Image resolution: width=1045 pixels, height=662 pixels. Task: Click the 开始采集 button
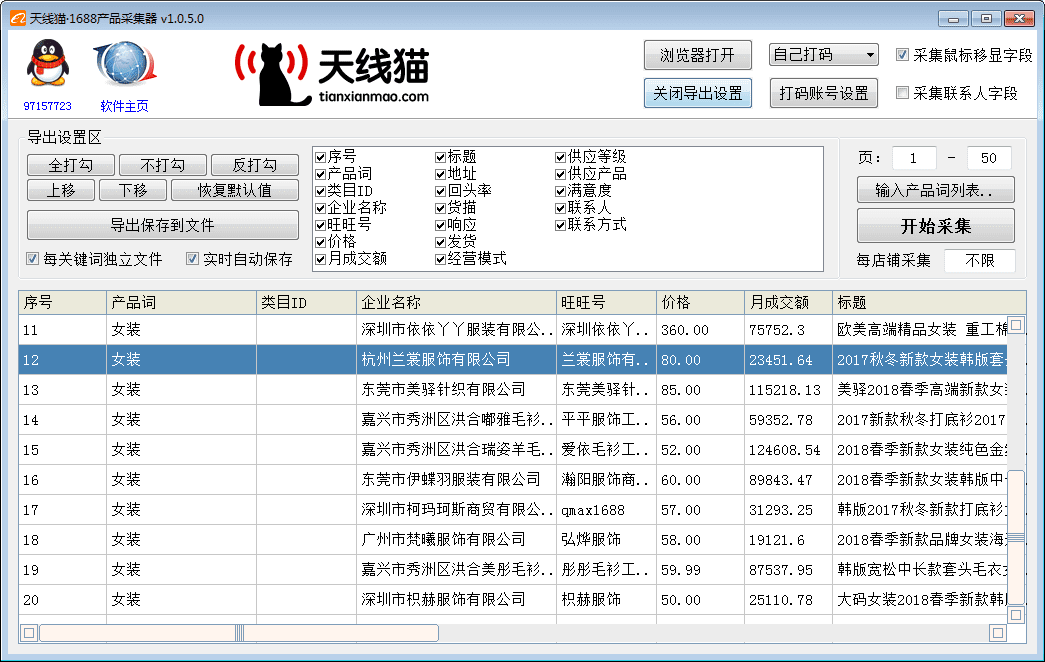[x=936, y=226]
